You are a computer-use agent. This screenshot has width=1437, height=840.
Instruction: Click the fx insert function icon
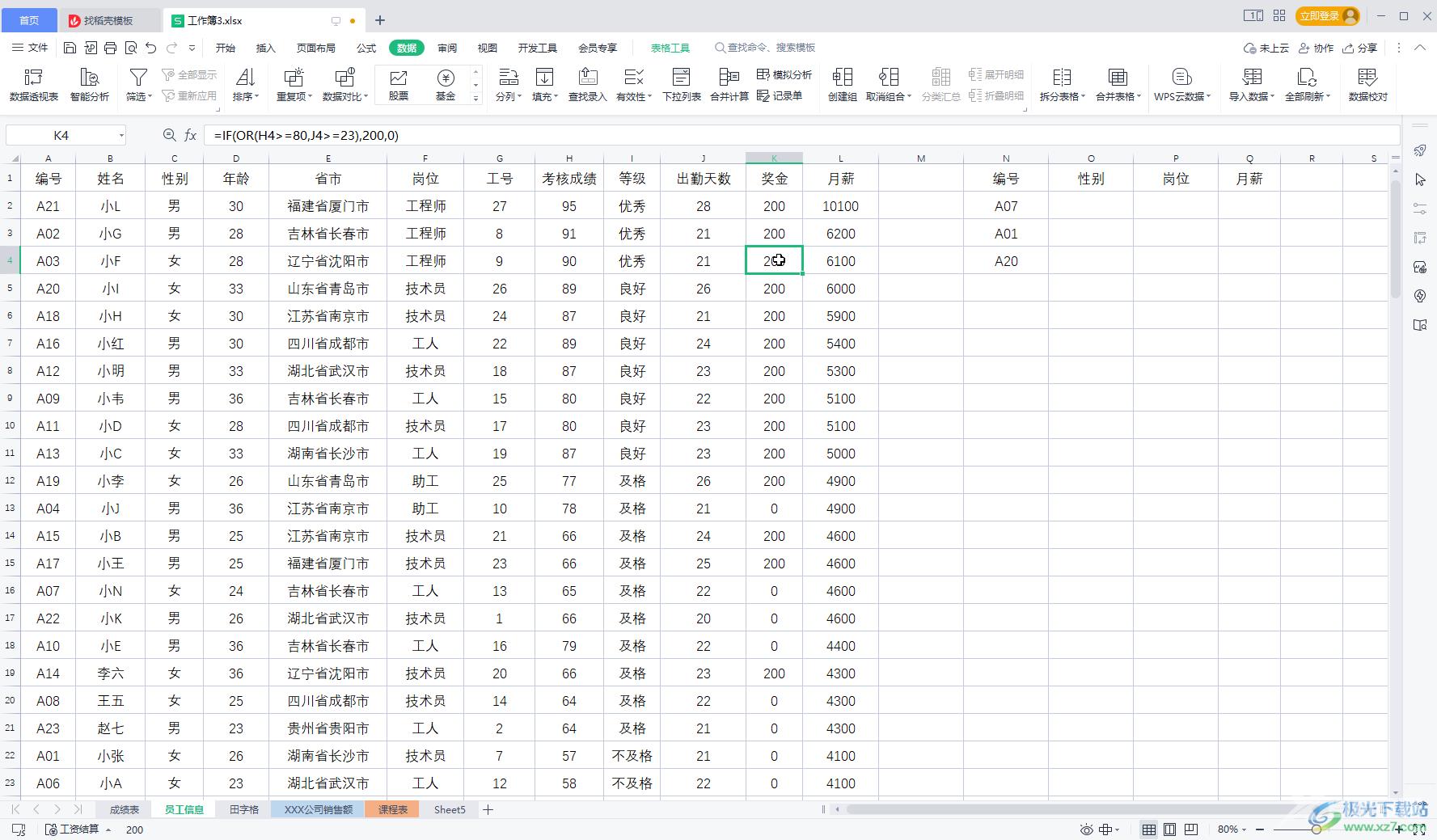click(191, 135)
